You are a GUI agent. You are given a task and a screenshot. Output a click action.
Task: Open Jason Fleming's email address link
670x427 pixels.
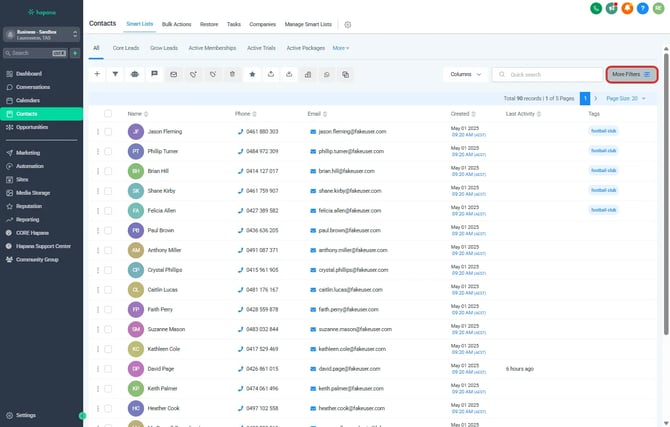[351, 131]
